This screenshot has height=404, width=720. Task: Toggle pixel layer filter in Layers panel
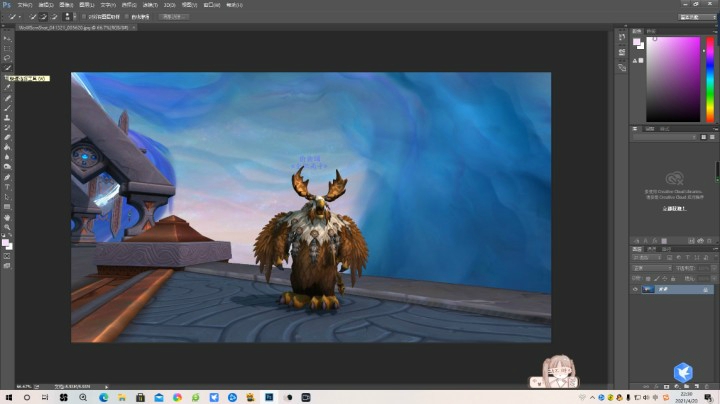point(669,258)
